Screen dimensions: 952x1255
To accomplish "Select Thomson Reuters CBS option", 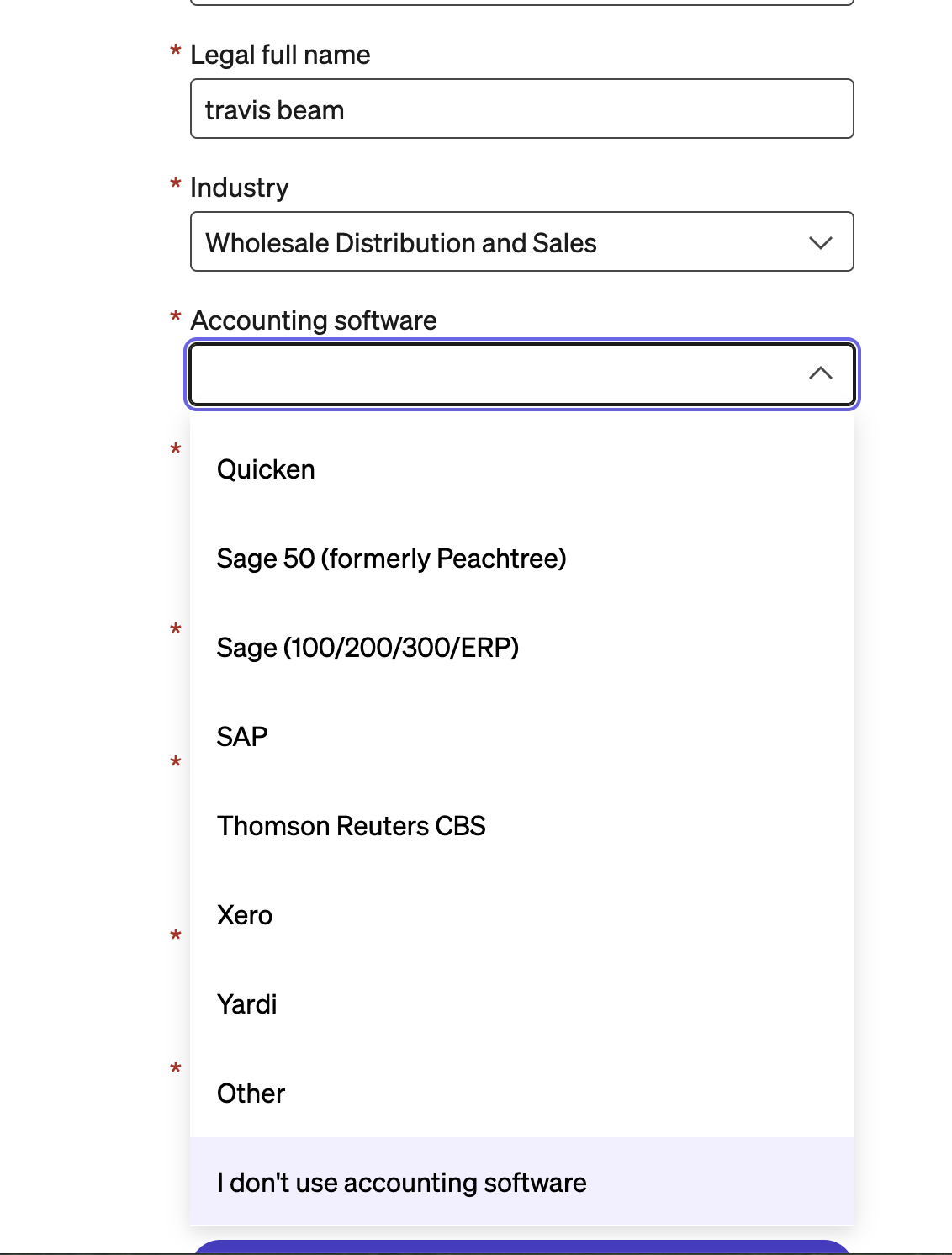I will pos(522,826).
